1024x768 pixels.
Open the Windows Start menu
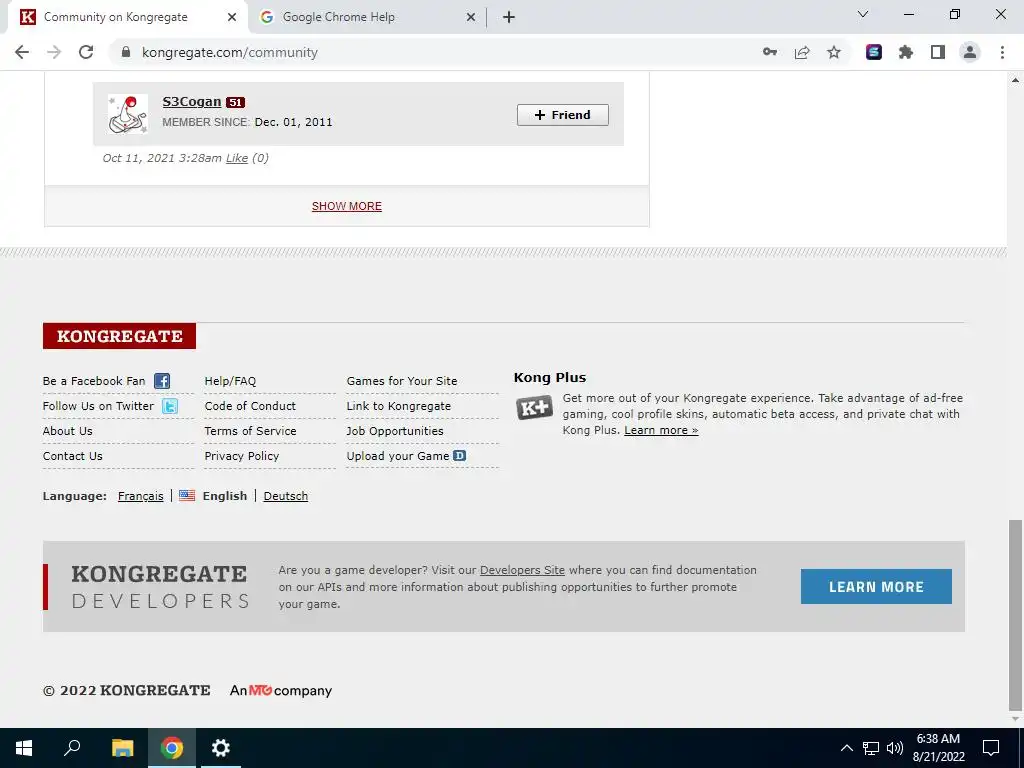click(x=24, y=748)
